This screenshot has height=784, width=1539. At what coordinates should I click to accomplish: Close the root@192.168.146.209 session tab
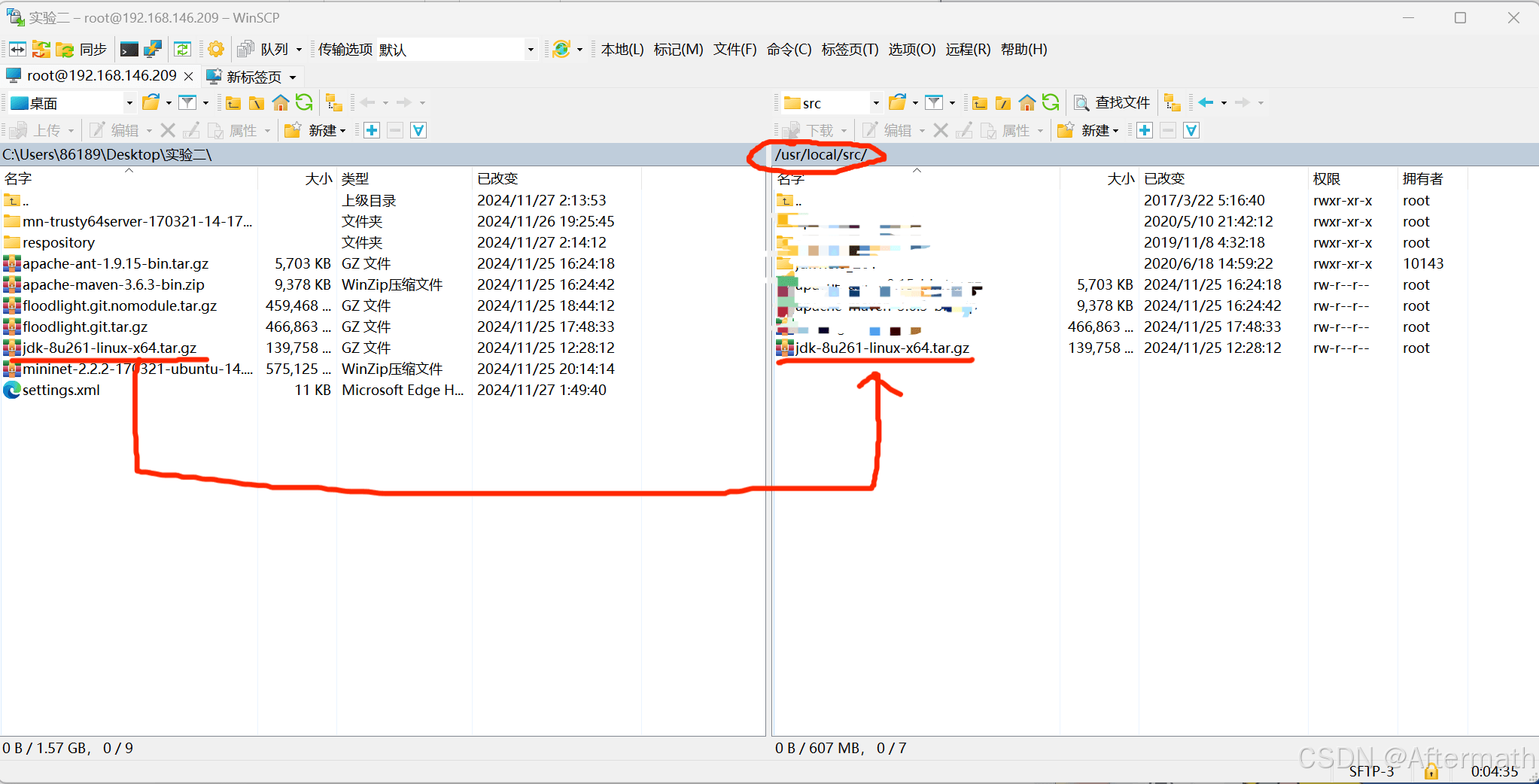click(189, 77)
